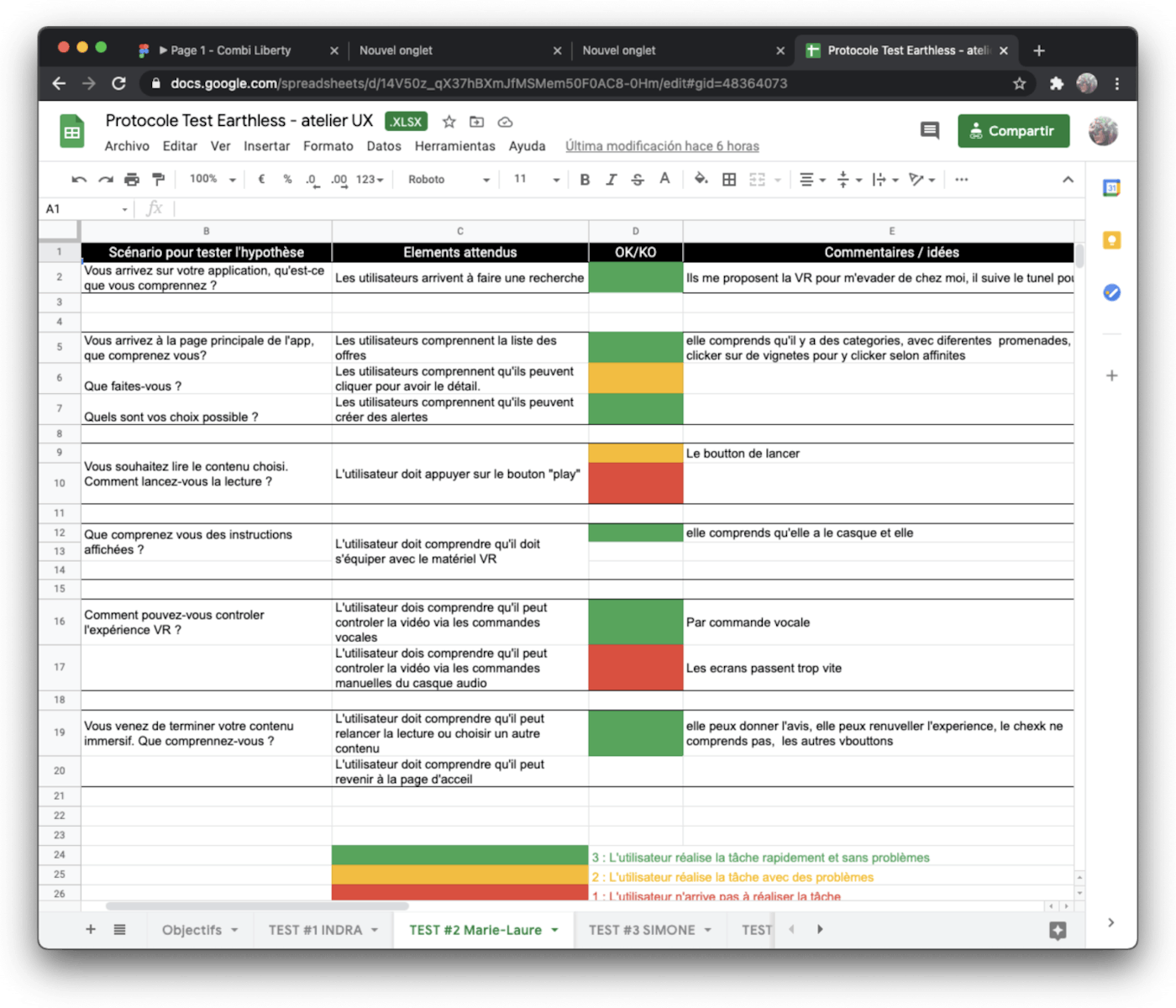Image resolution: width=1176 pixels, height=1008 pixels.
Task: Activate the paint format tool
Action: pyautogui.click(x=158, y=180)
